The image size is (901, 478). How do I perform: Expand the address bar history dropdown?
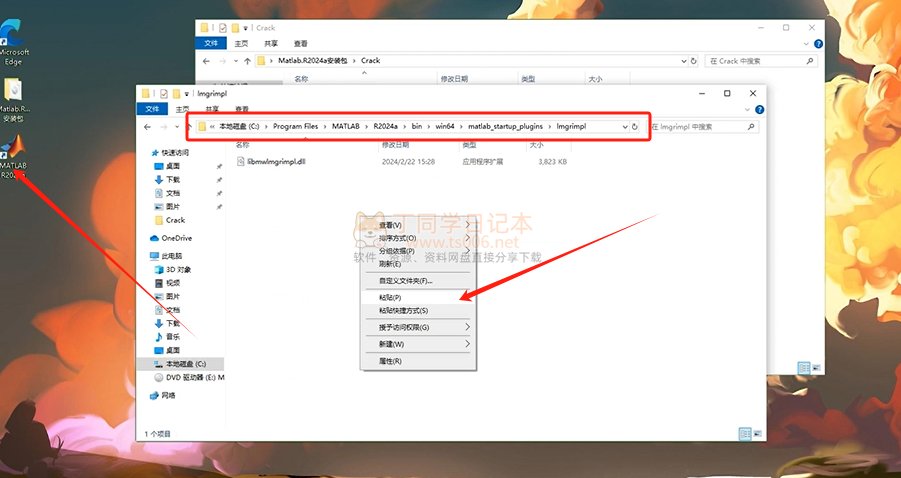pos(624,127)
